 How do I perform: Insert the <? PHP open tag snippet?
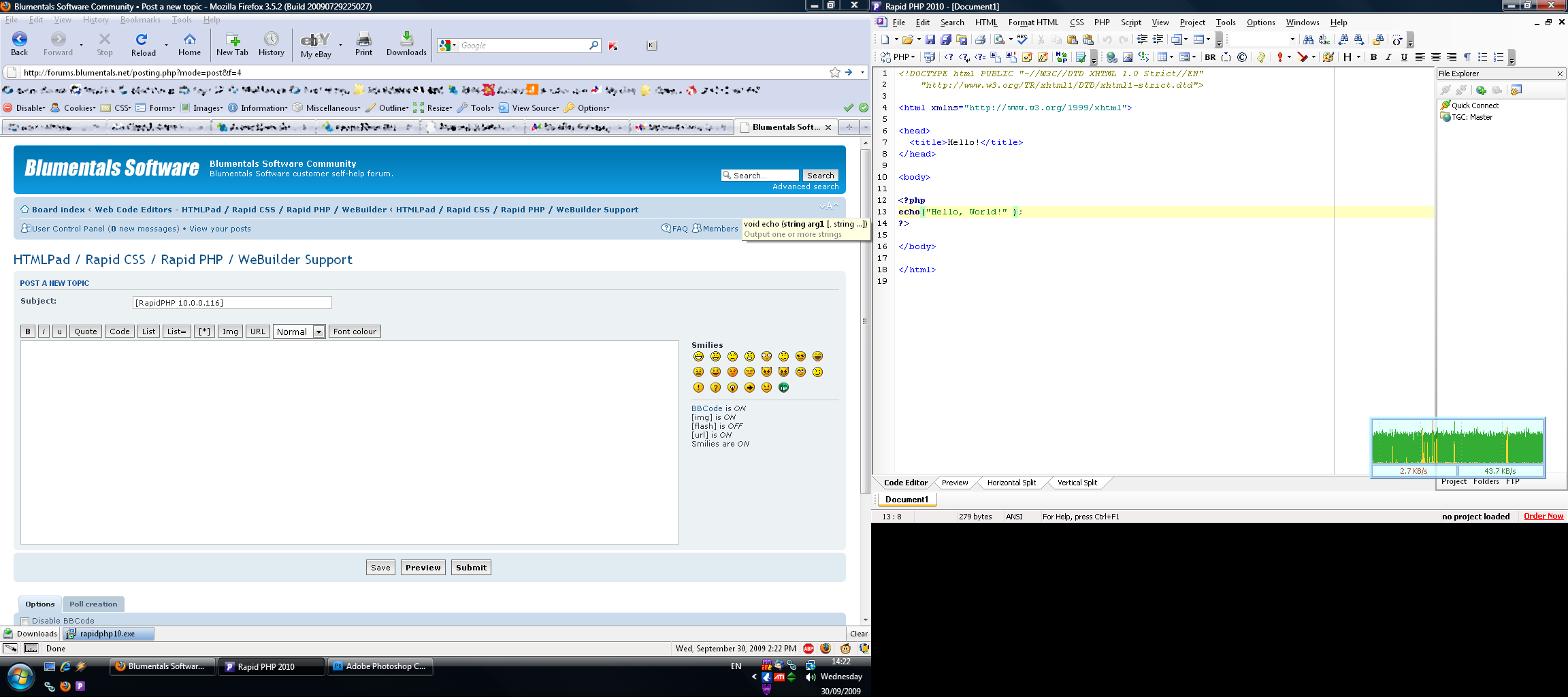click(948, 57)
